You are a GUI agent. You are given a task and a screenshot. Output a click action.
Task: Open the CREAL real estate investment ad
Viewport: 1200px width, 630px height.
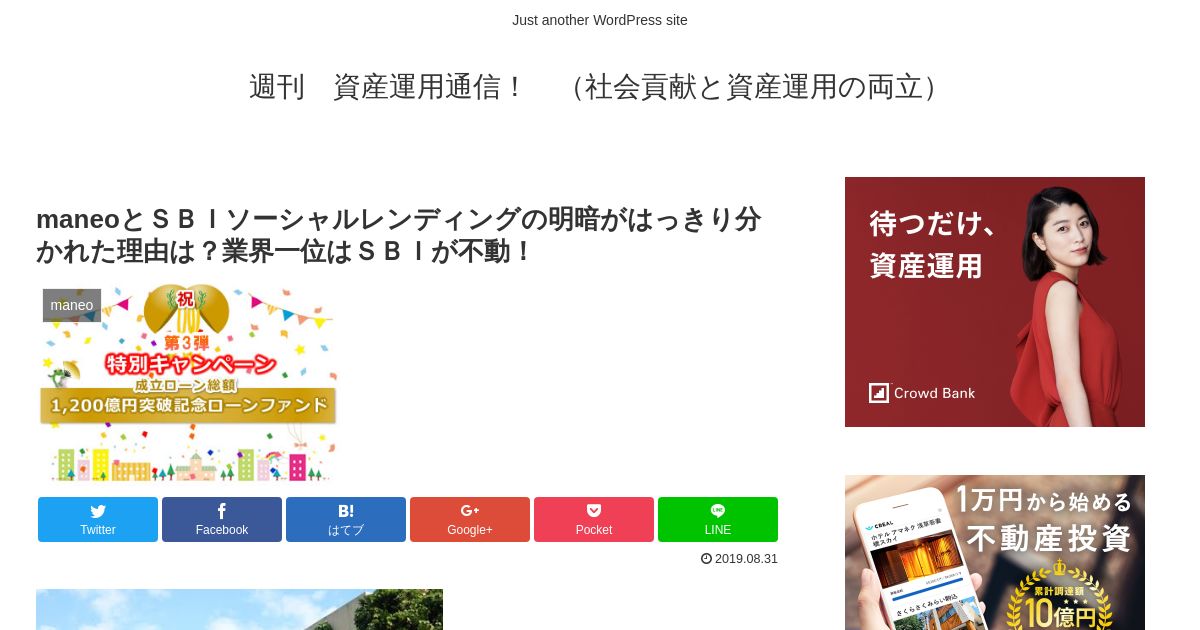(995, 552)
